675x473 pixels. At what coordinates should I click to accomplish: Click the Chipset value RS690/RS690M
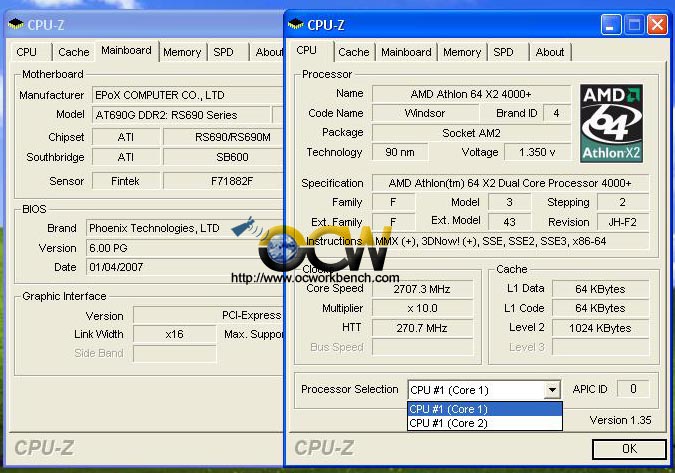[223, 137]
